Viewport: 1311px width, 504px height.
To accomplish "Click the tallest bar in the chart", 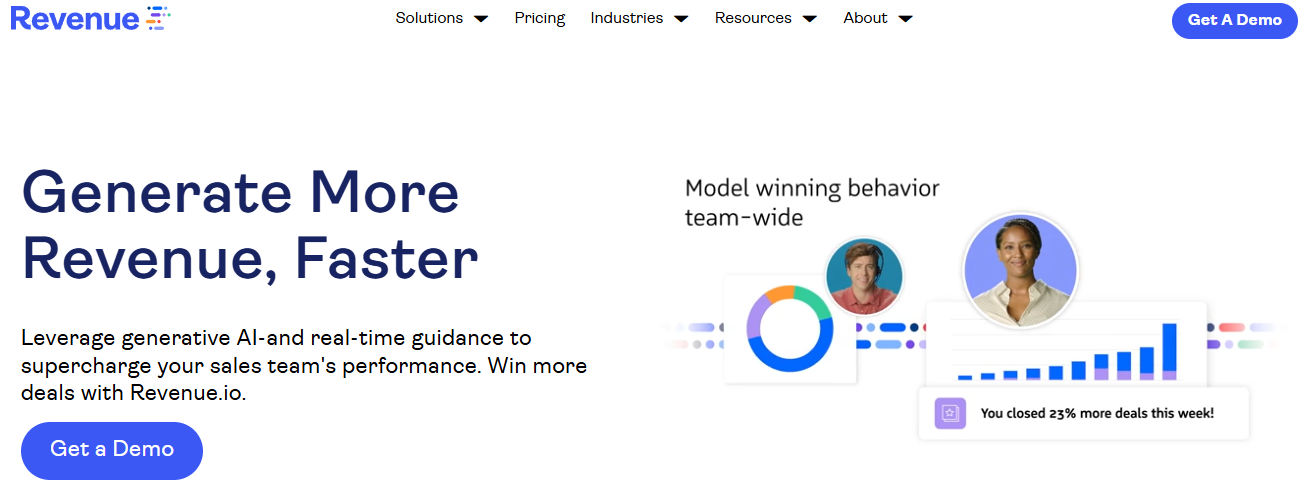I will coord(1169,351).
